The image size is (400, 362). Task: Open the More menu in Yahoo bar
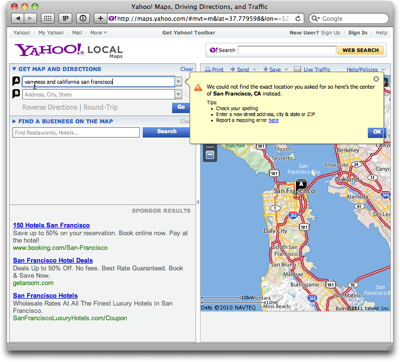98,33
